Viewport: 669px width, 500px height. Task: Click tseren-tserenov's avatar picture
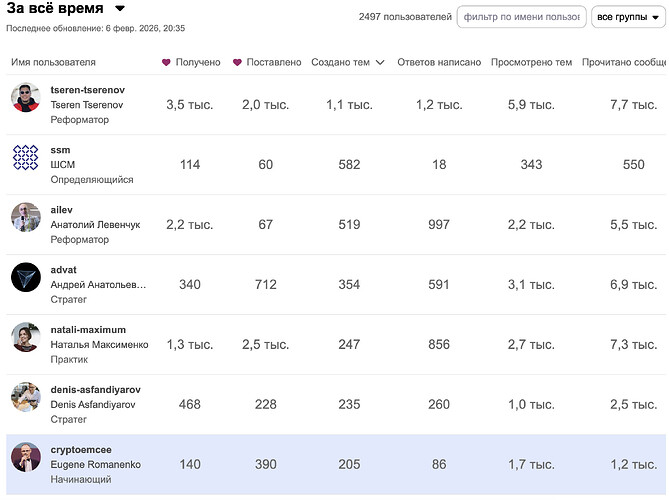point(25,98)
